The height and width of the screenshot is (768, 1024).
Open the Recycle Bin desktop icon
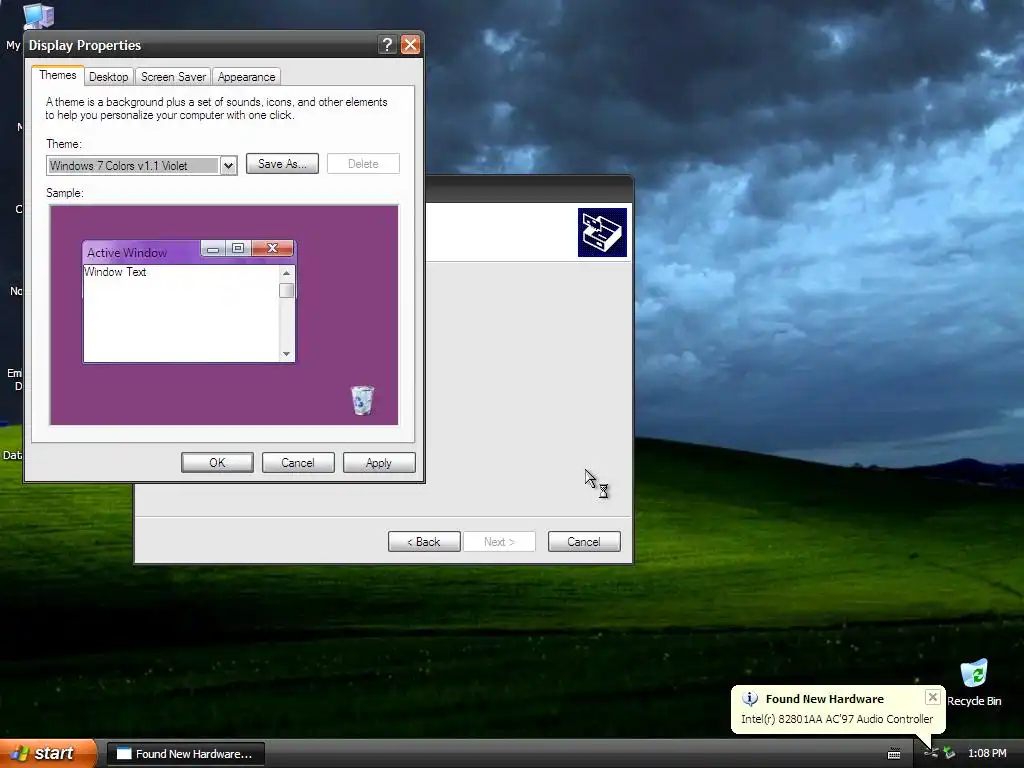click(x=974, y=673)
